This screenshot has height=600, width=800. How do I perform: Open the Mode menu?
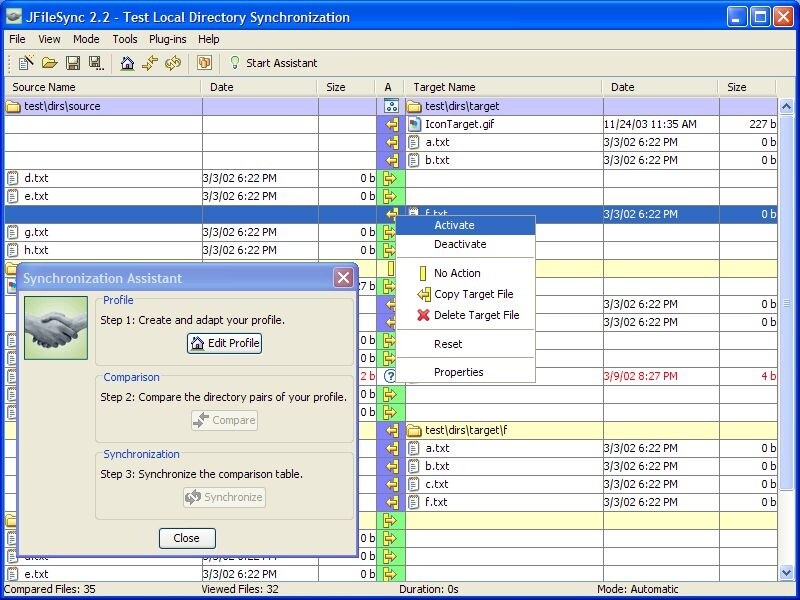86,39
